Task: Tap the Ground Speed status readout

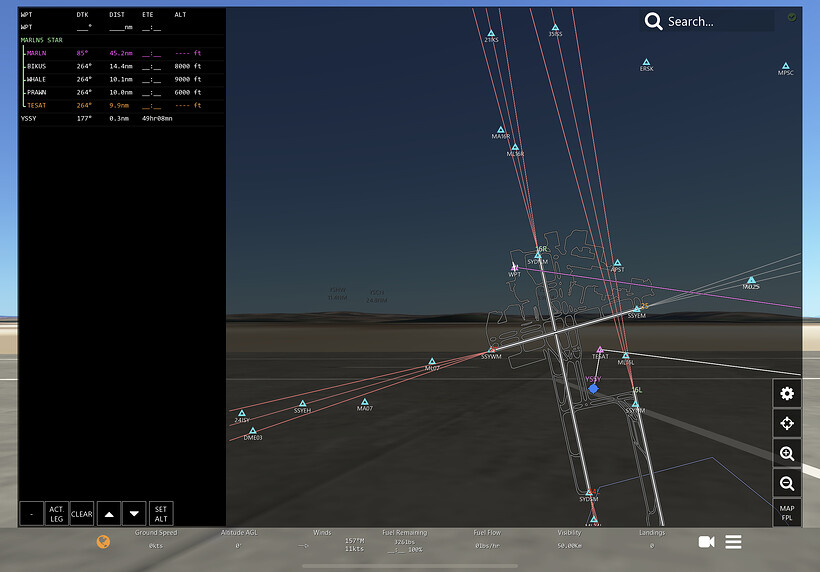Action: [156, 539]
